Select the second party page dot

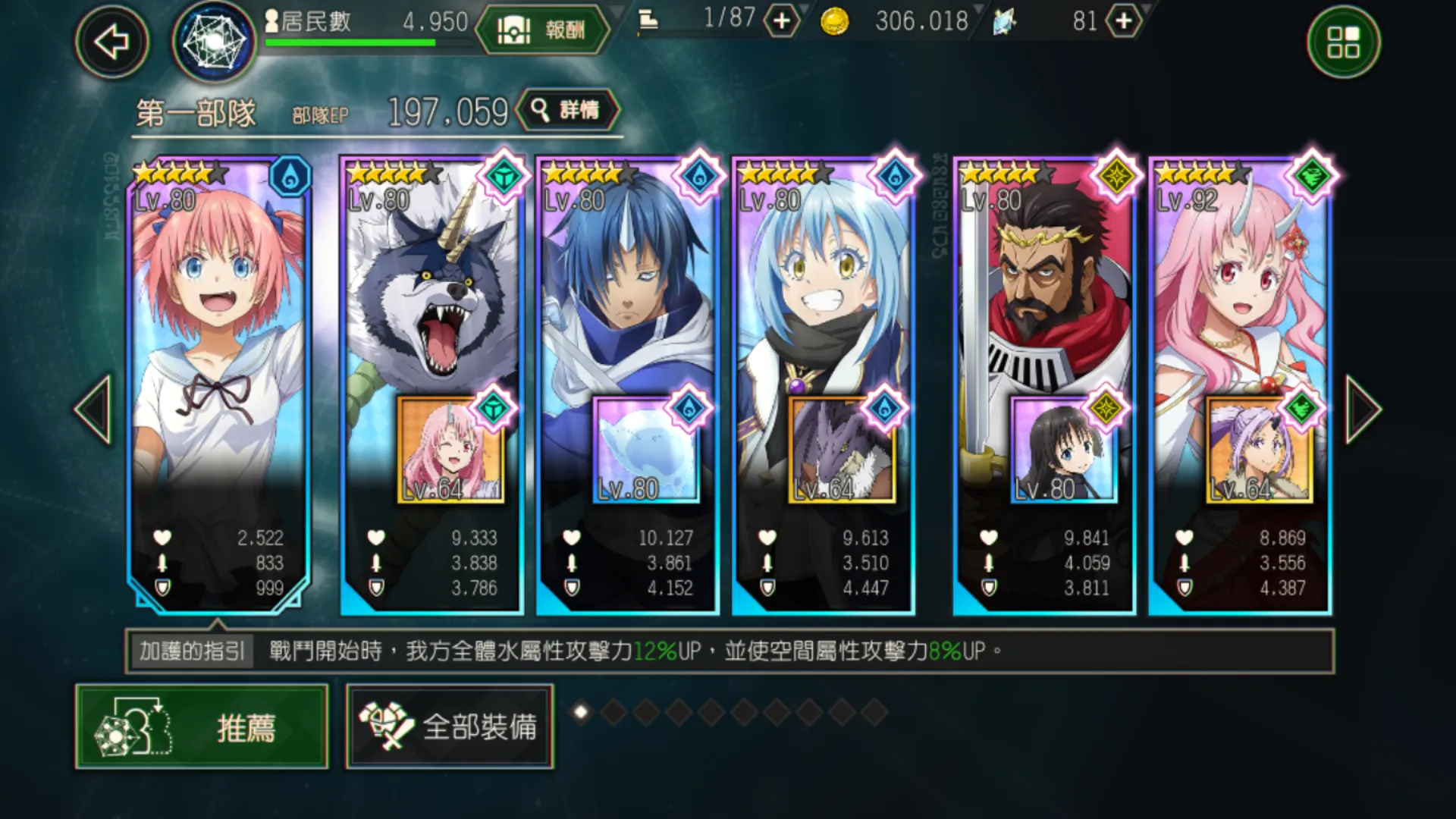[613, 712]
